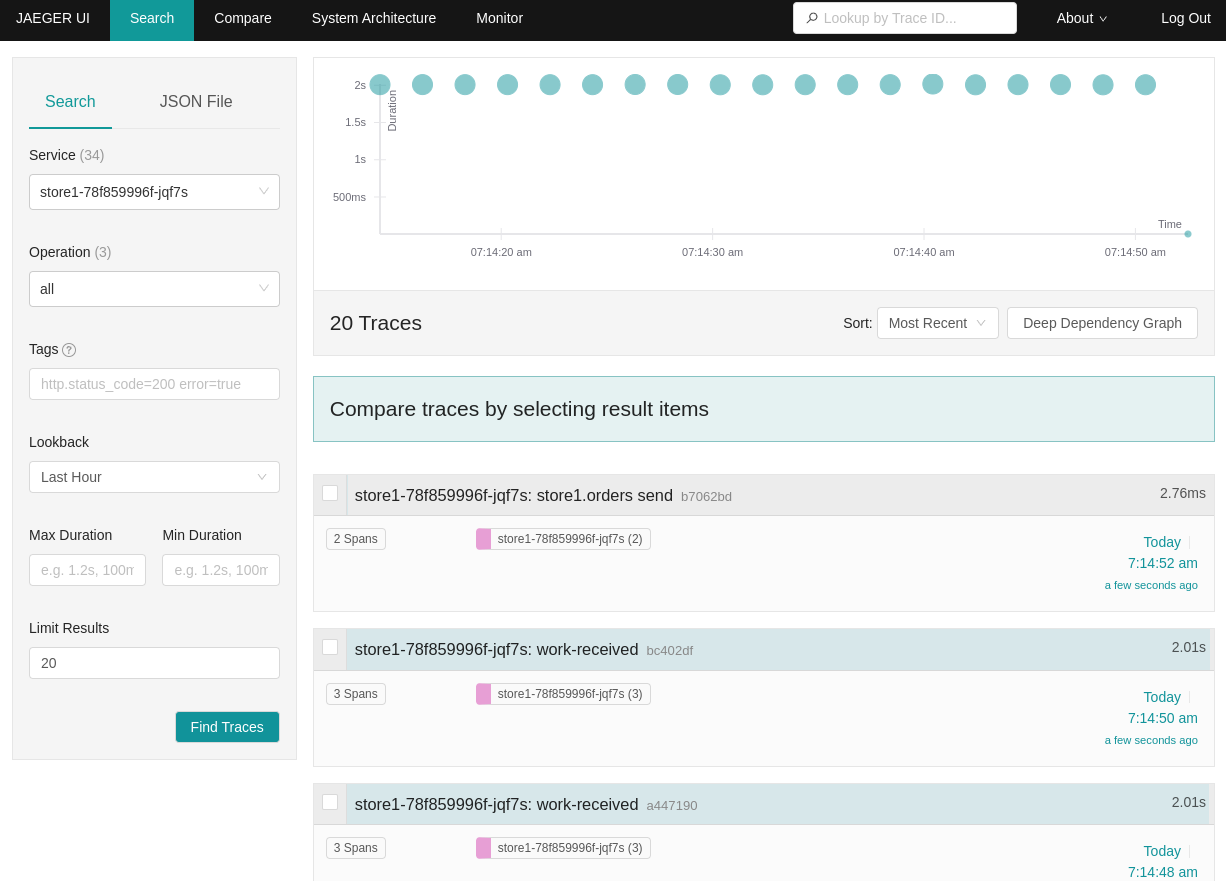Screen dimensions: 1226x881
Task: Click Log Out in the top bar
Action: (x=1186, y=18)
